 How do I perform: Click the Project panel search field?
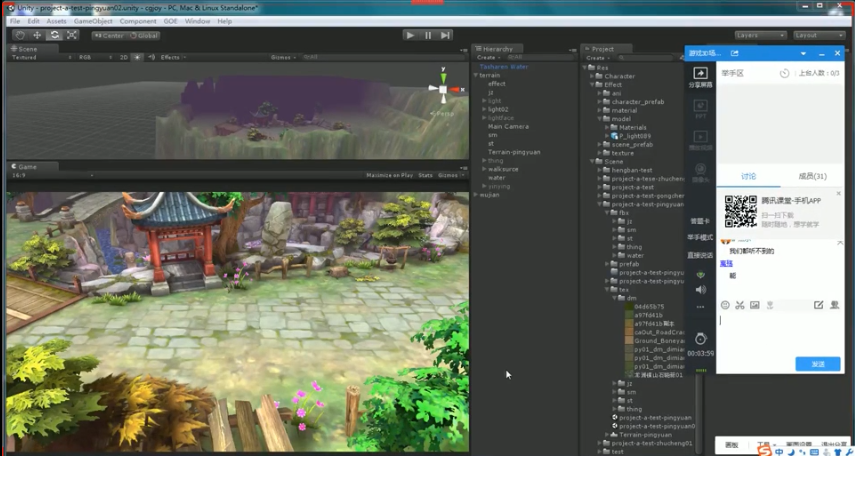646,57
